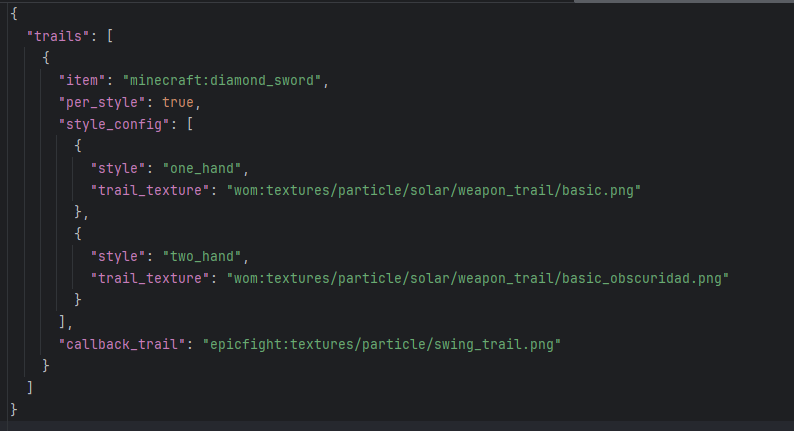The height and width of the screenshot is (431, 794).
Task: Click the "style_config" key
Action: point(114,125)
